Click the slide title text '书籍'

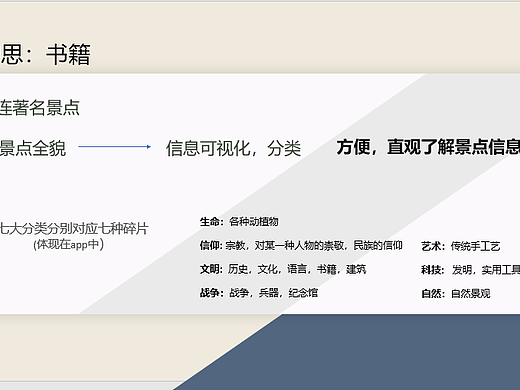click(x=68, y=54)
